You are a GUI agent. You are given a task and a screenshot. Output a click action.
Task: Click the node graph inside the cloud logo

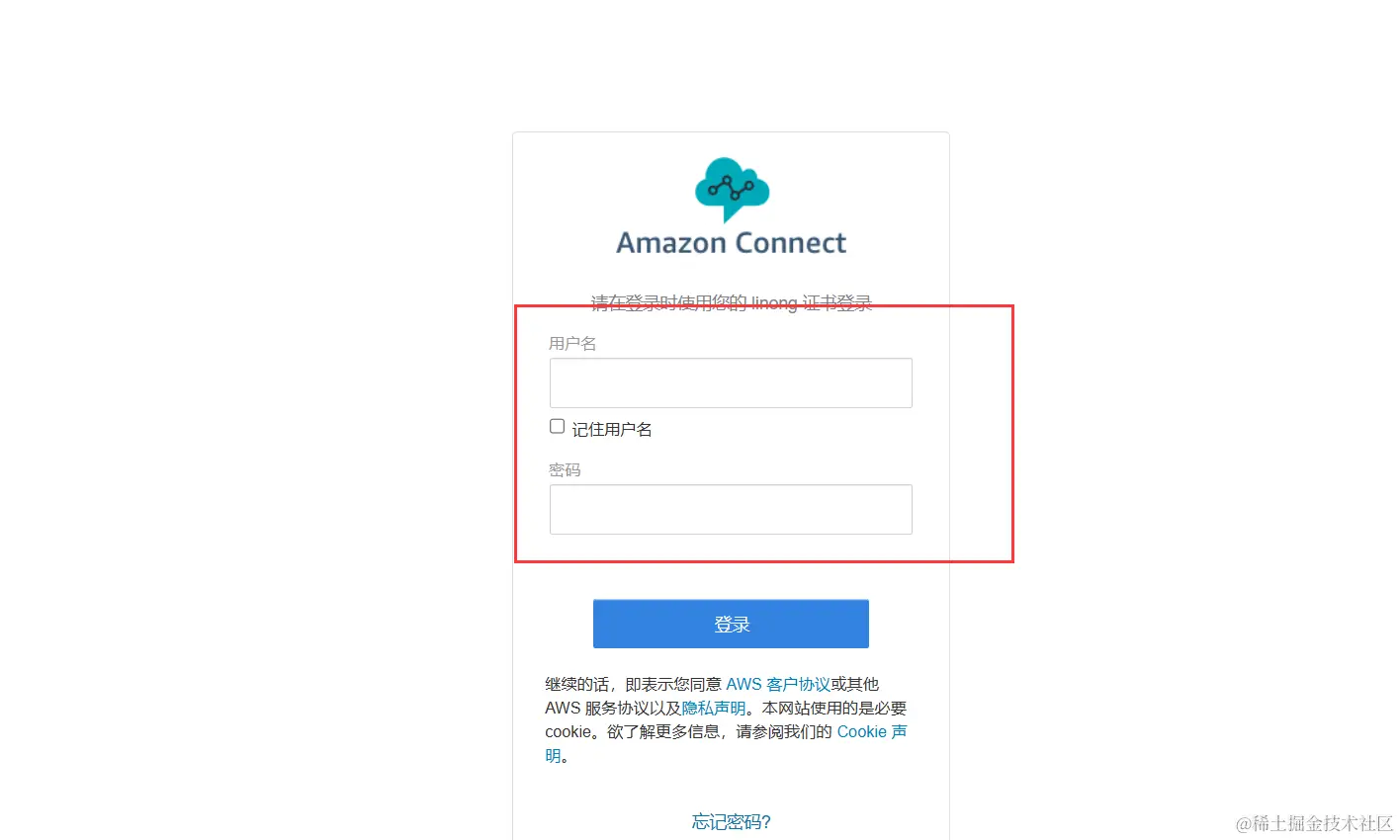pos(732,188)
